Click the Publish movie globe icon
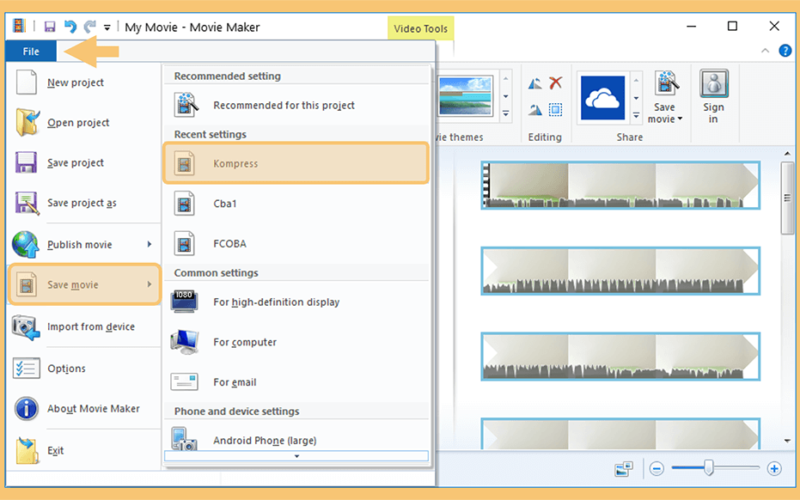The image size is (800, 500). coord(26,244)
